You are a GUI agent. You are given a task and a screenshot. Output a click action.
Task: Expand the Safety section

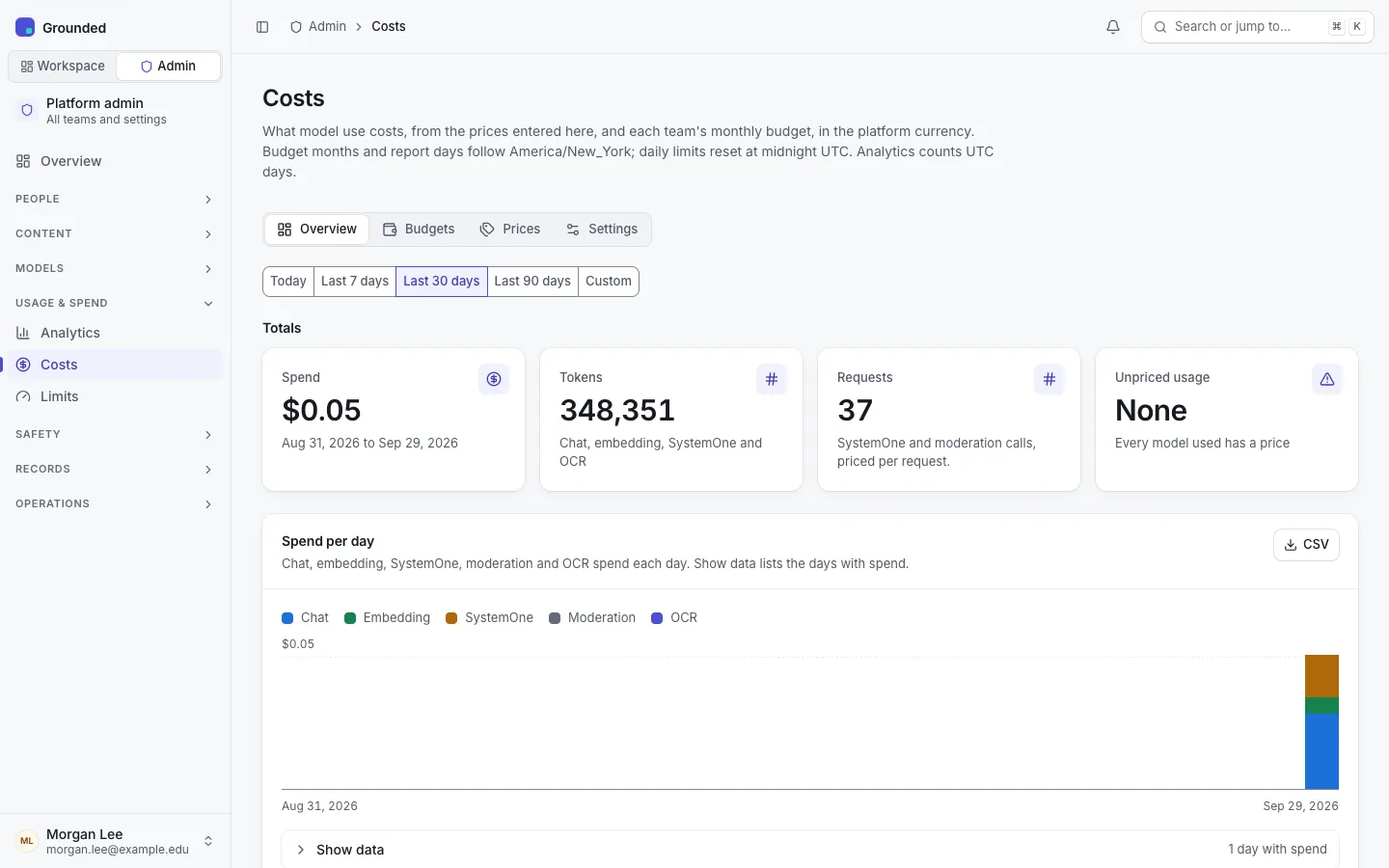[x=114, y=434]
